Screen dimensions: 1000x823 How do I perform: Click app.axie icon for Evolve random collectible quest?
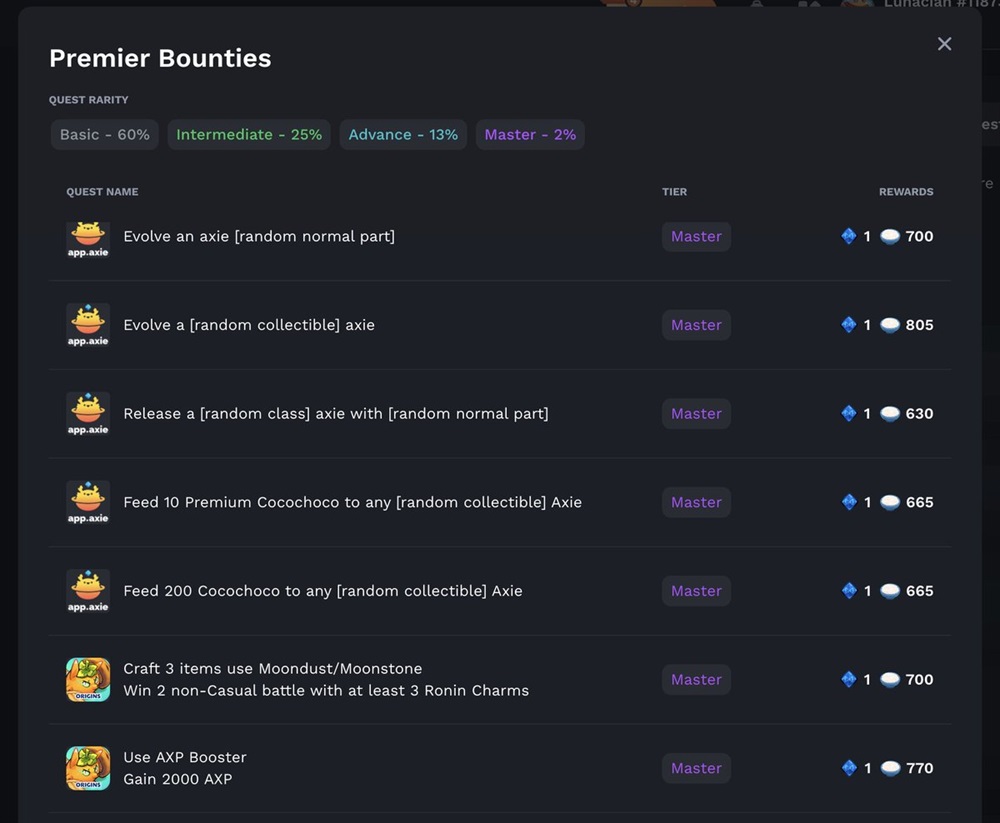coord(88,326)
